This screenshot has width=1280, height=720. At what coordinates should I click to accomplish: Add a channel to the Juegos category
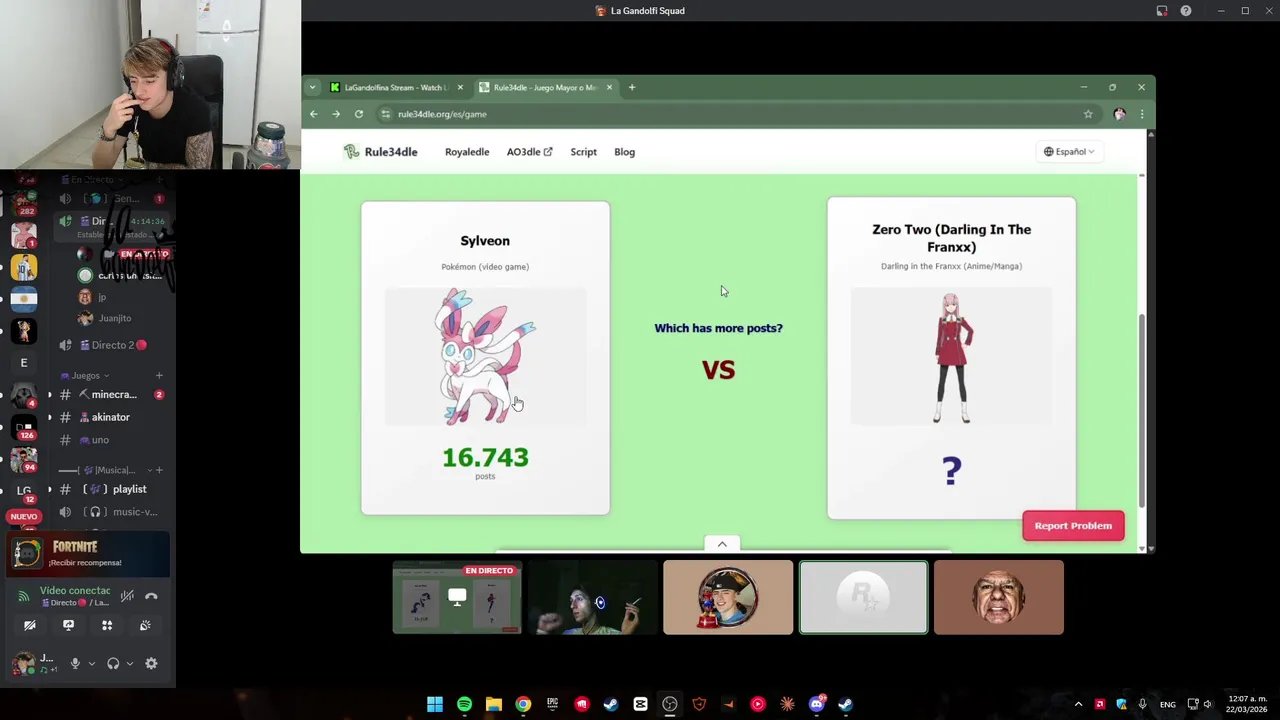(159, 375)
